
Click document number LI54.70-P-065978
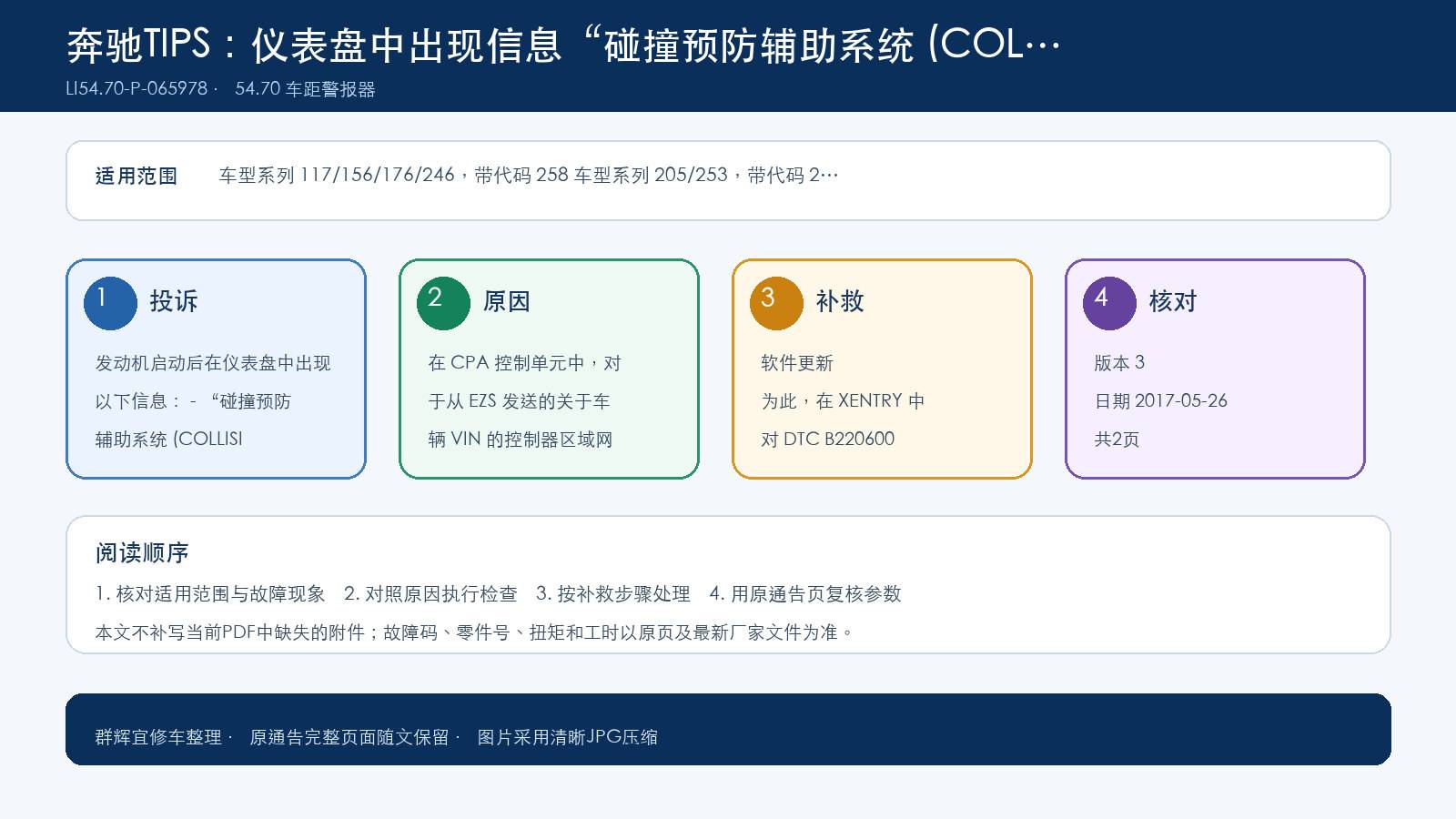137,89
